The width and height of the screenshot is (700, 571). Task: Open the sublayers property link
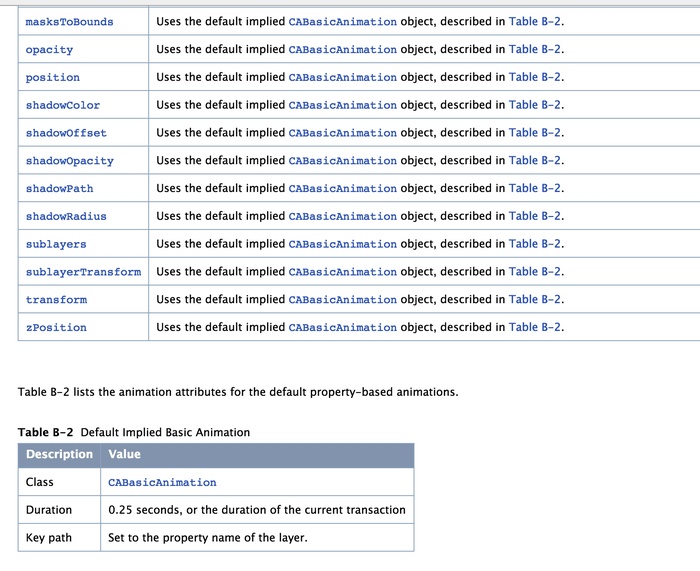pos(56,244)
